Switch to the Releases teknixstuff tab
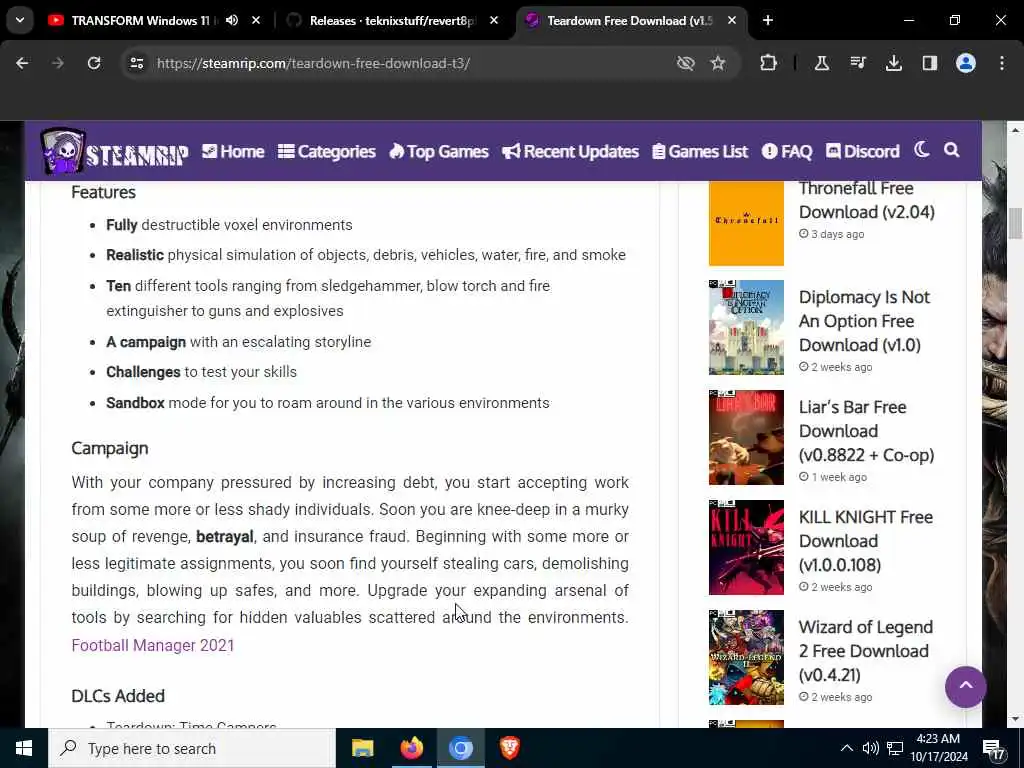Image resolution: width=1024 pixels, height=768 pixels. point(392,20)
